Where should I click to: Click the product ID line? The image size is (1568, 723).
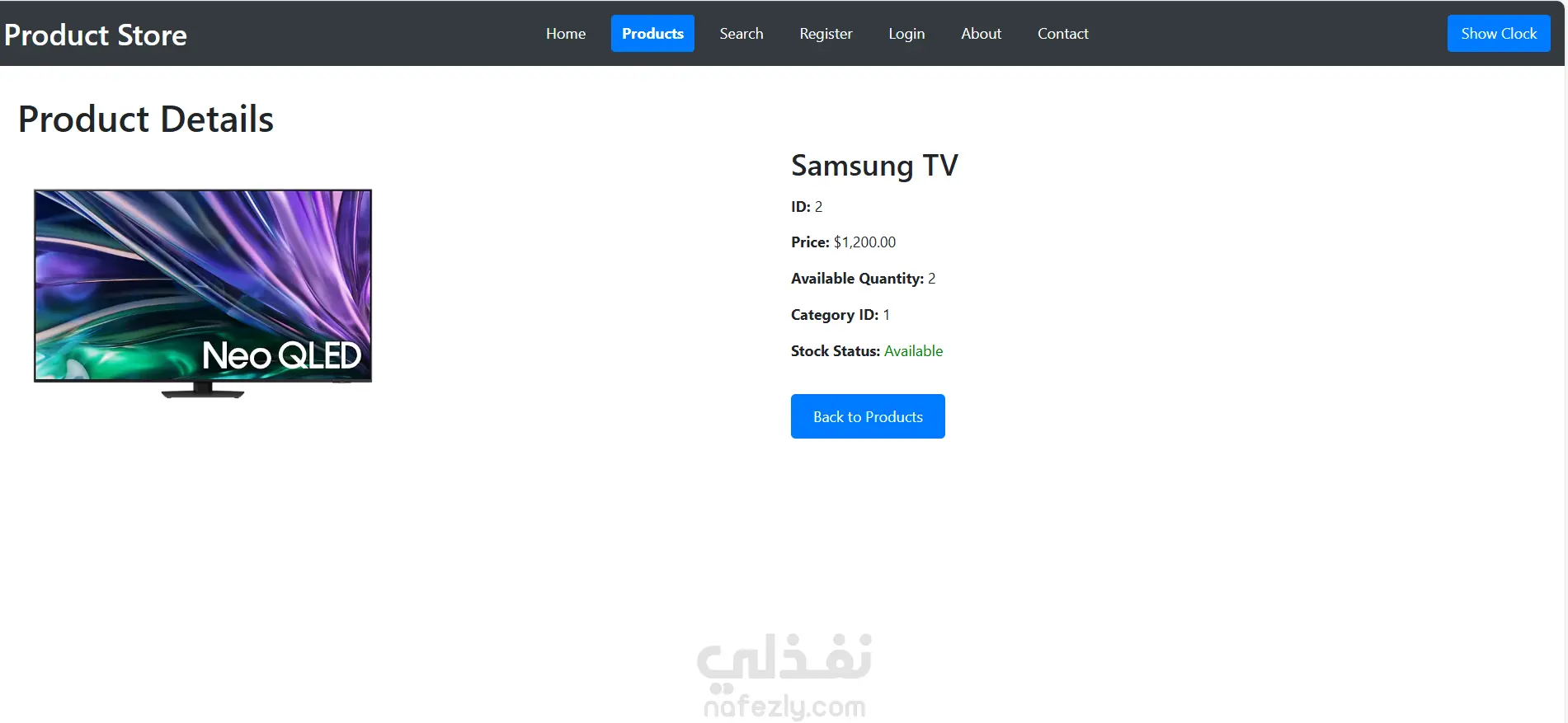pos(807,207)
